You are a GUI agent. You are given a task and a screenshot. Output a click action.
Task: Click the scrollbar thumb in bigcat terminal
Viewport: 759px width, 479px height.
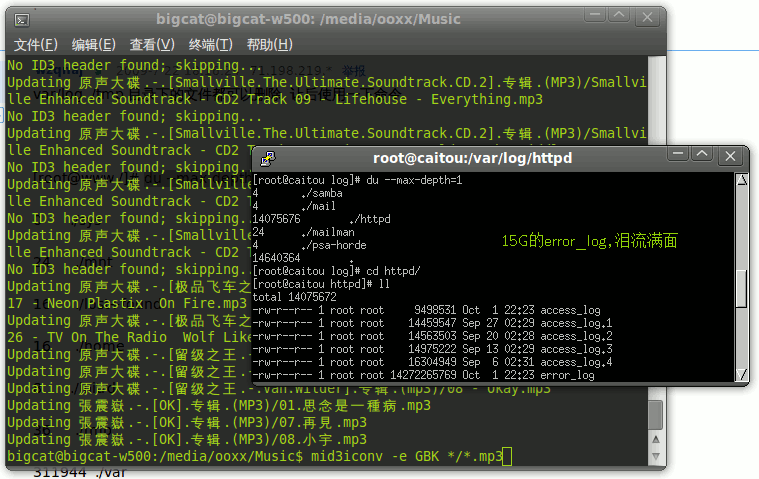(x=656, y=415)
